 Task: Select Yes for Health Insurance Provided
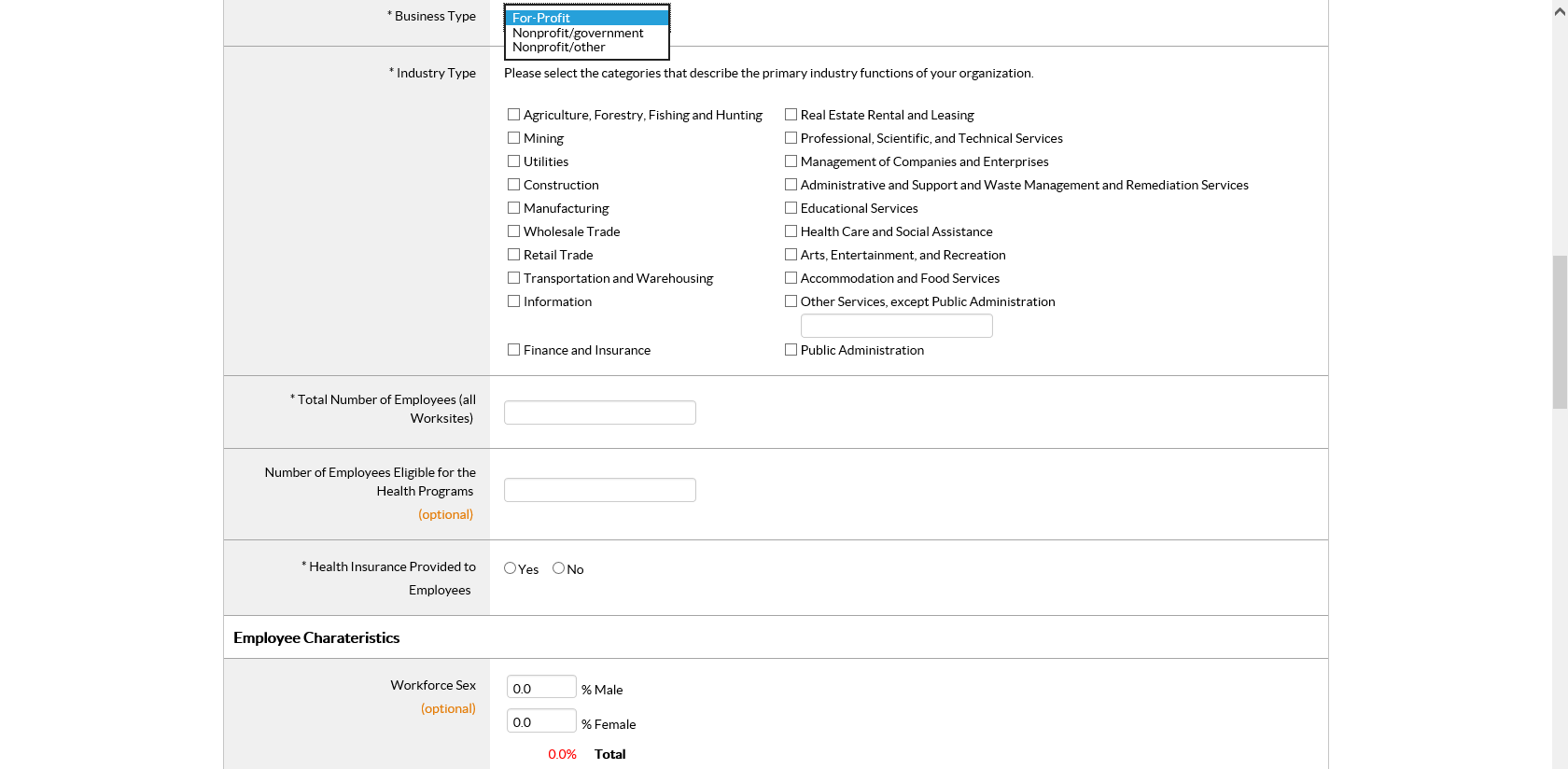tap(511, 568)
